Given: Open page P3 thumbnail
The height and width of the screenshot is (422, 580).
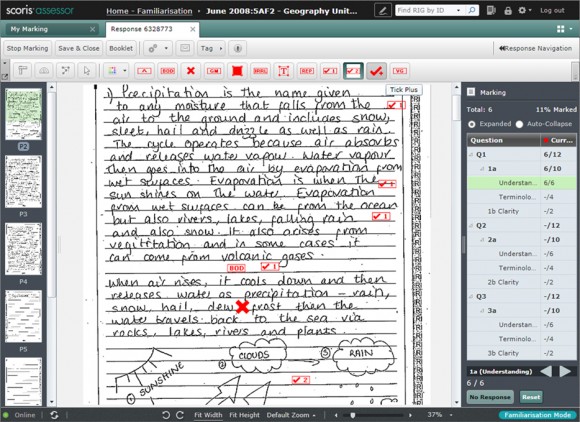Looking at the screenshot, I should [x=23, y=182].
